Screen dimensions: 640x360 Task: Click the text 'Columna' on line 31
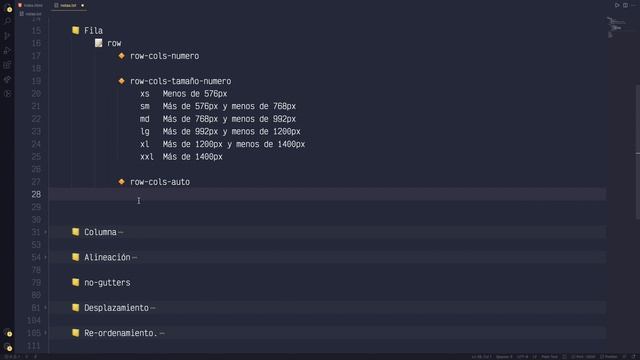(100, 232)
